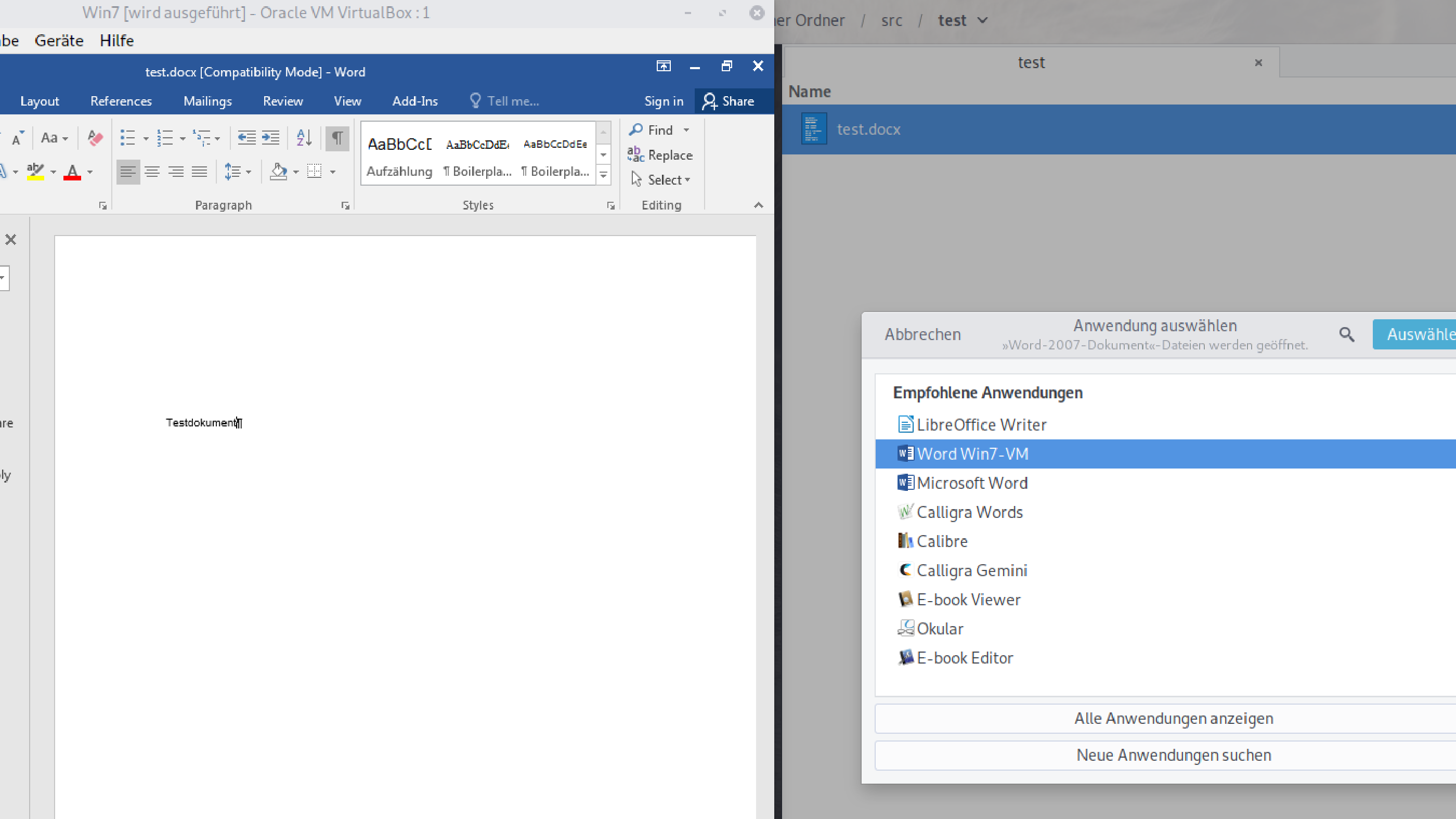The height and width of the screenshot is (819, 1456).
Task: Open the Line Spacing dropdown arrow
Action: click(248, 172)
